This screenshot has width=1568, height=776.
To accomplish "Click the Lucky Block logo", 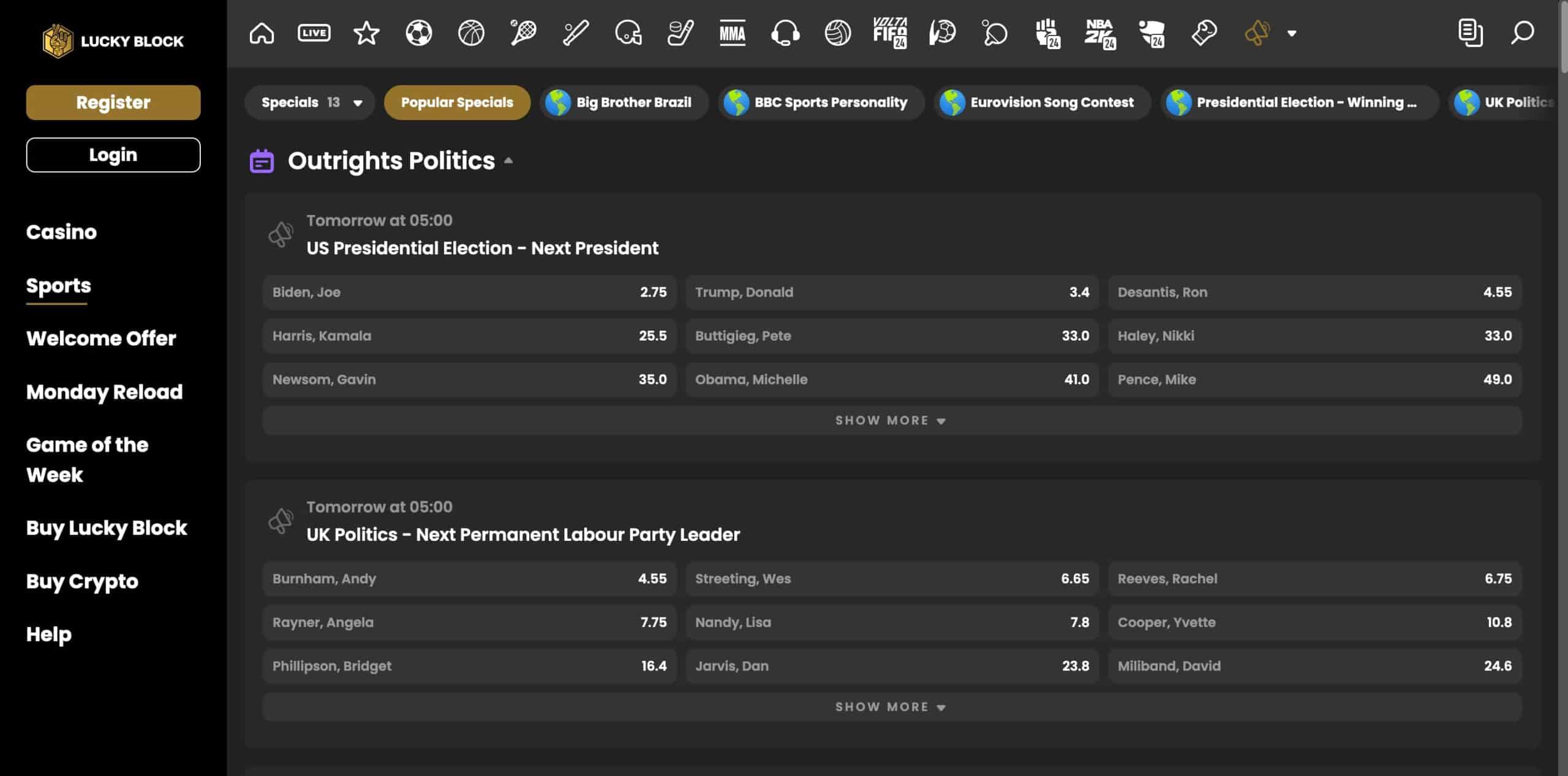I will tap(113, 41).
